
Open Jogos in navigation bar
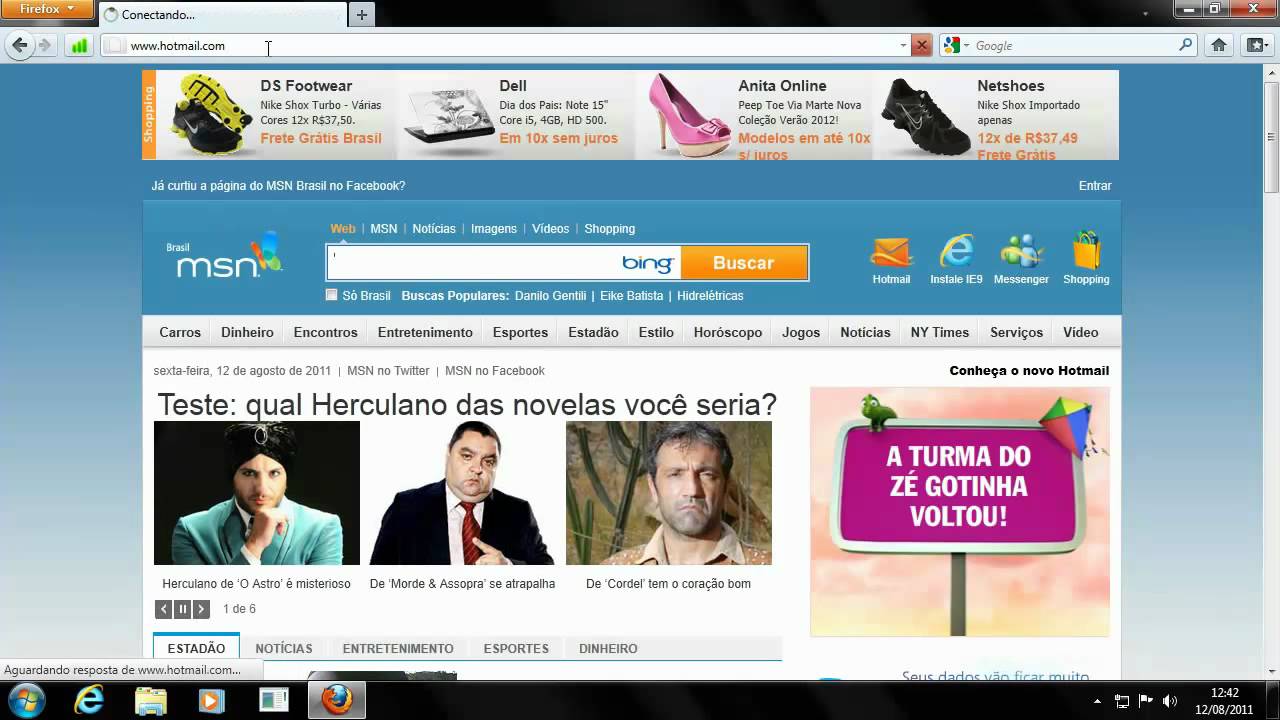(x=801, y=332)
